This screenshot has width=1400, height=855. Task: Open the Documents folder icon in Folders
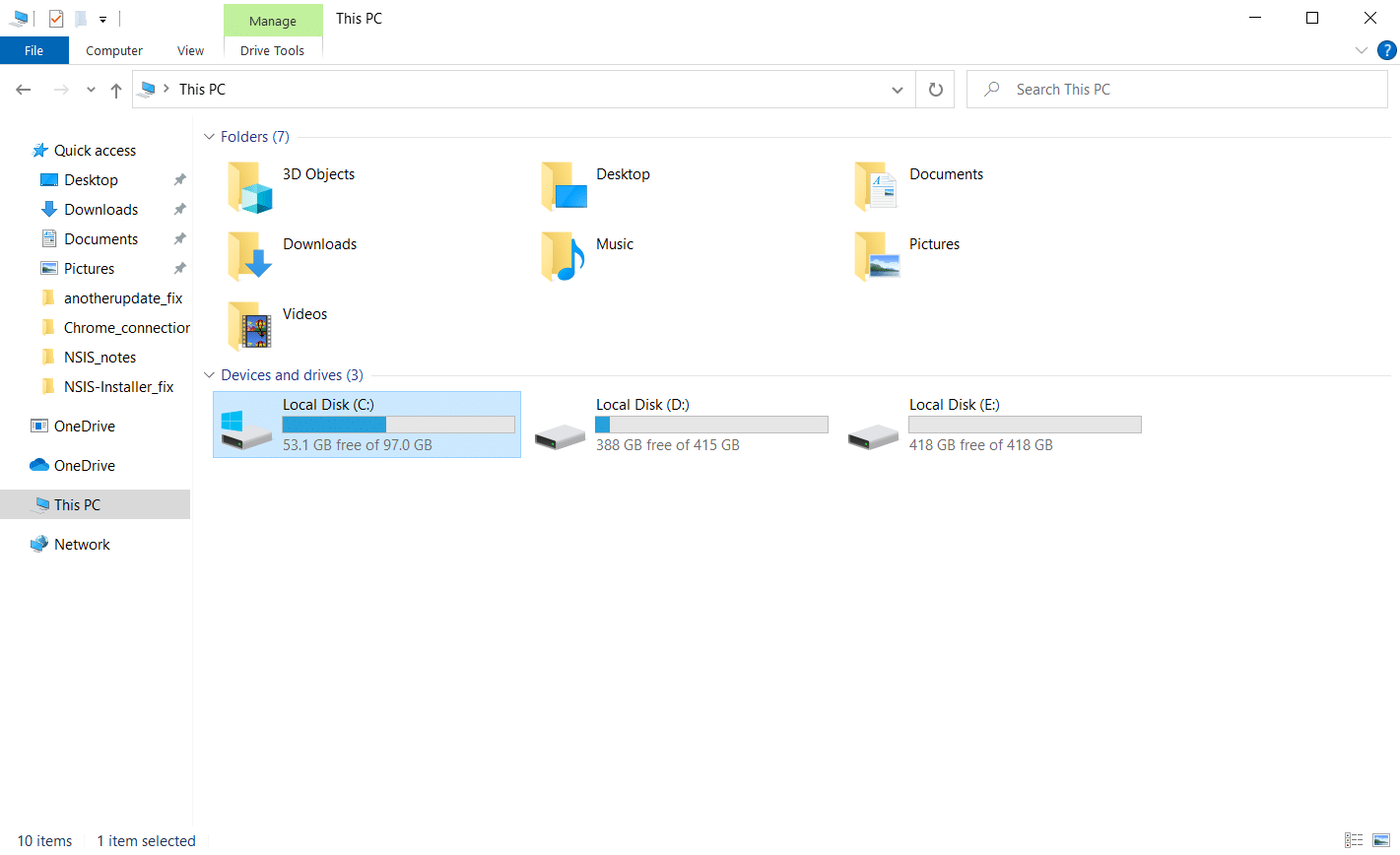pyautogui.click(x=877, y=187)
